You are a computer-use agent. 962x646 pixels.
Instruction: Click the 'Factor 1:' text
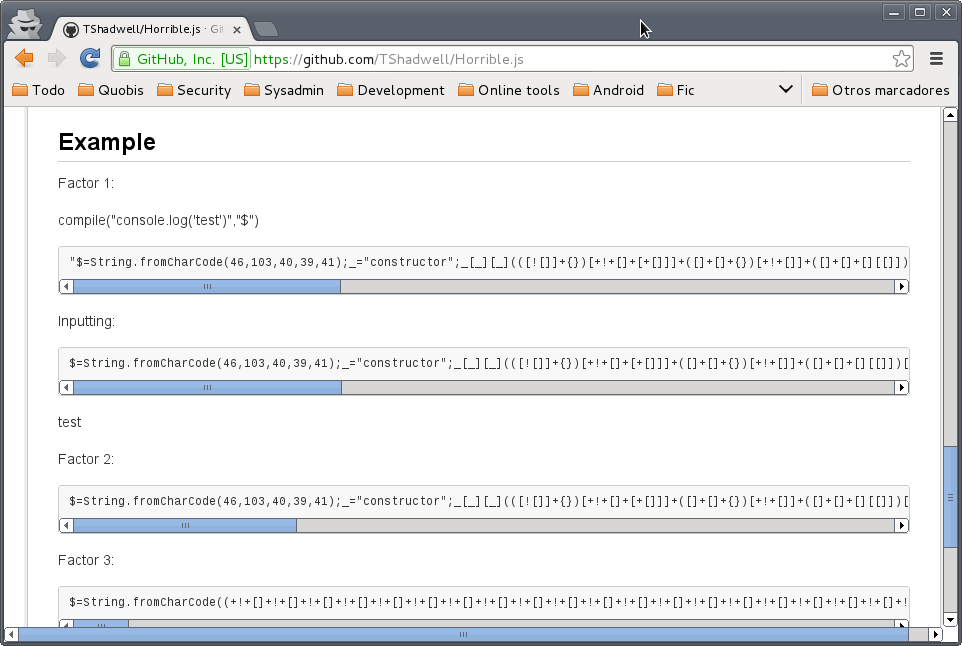86,183
